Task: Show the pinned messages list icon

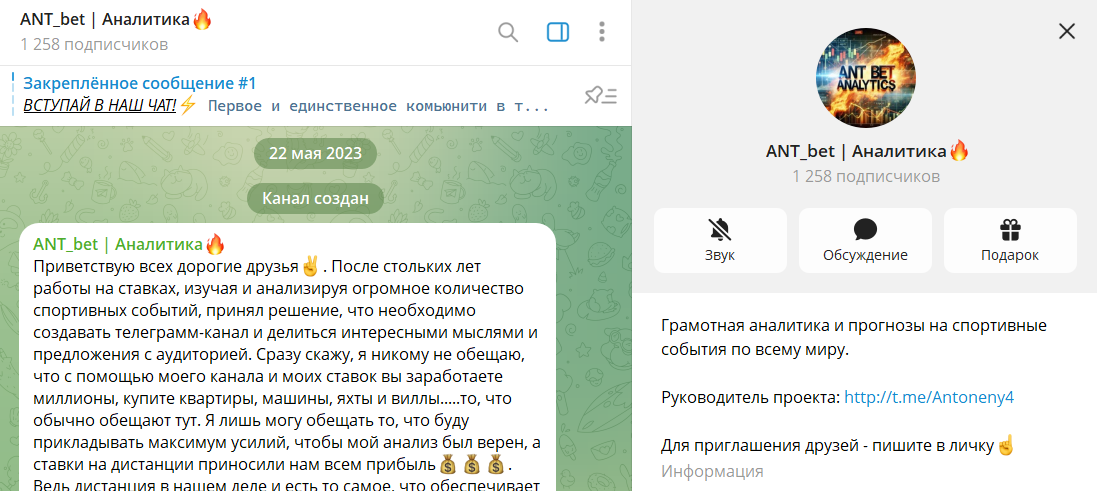Action: tap(600, 95)
